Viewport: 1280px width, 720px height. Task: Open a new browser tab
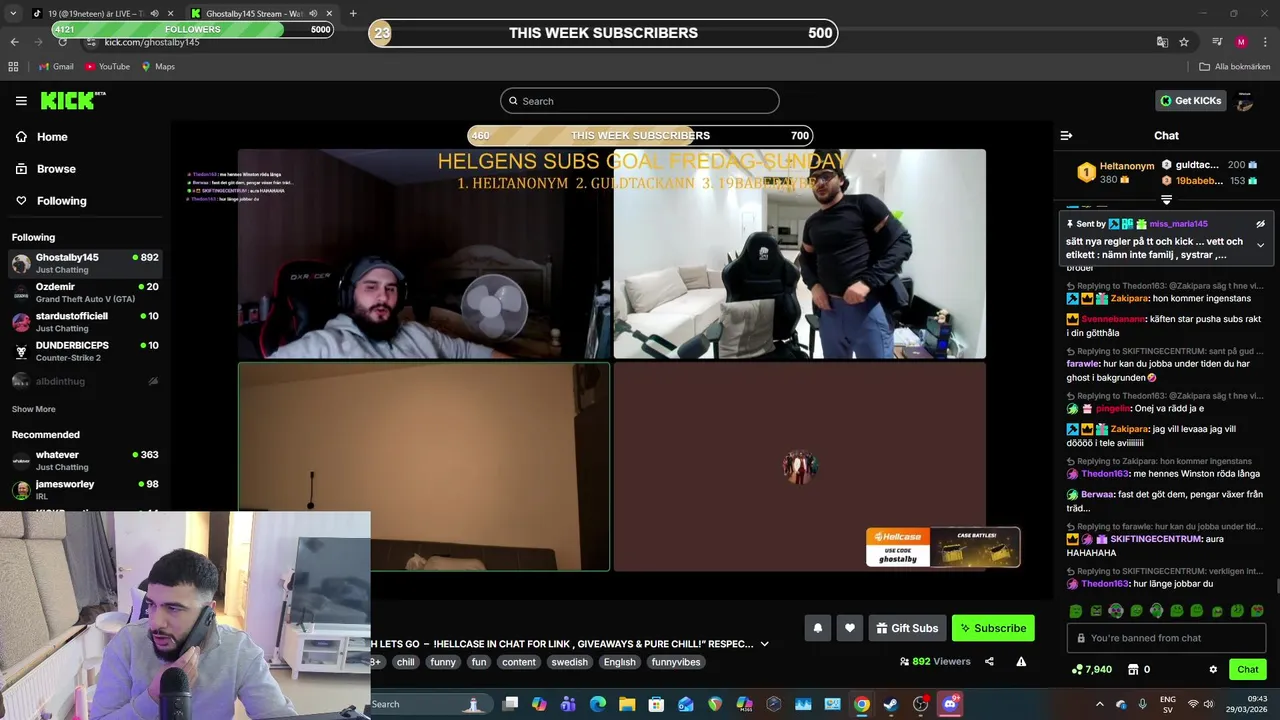tap(353, 13)
